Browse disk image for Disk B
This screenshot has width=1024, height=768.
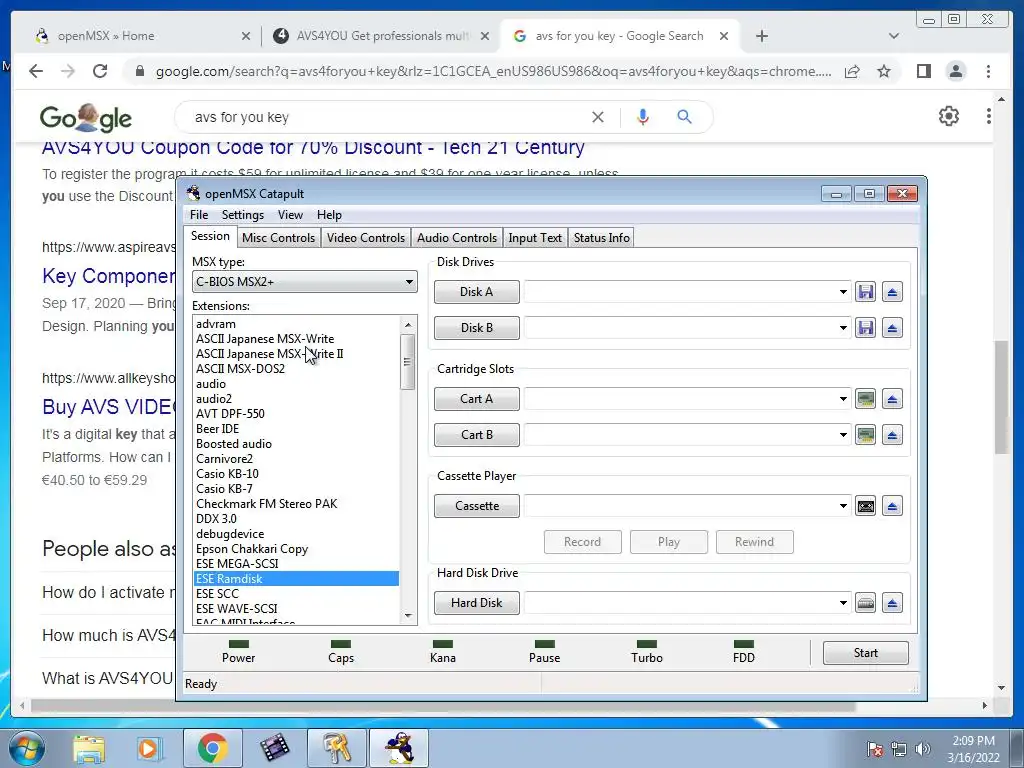point(865,328)
